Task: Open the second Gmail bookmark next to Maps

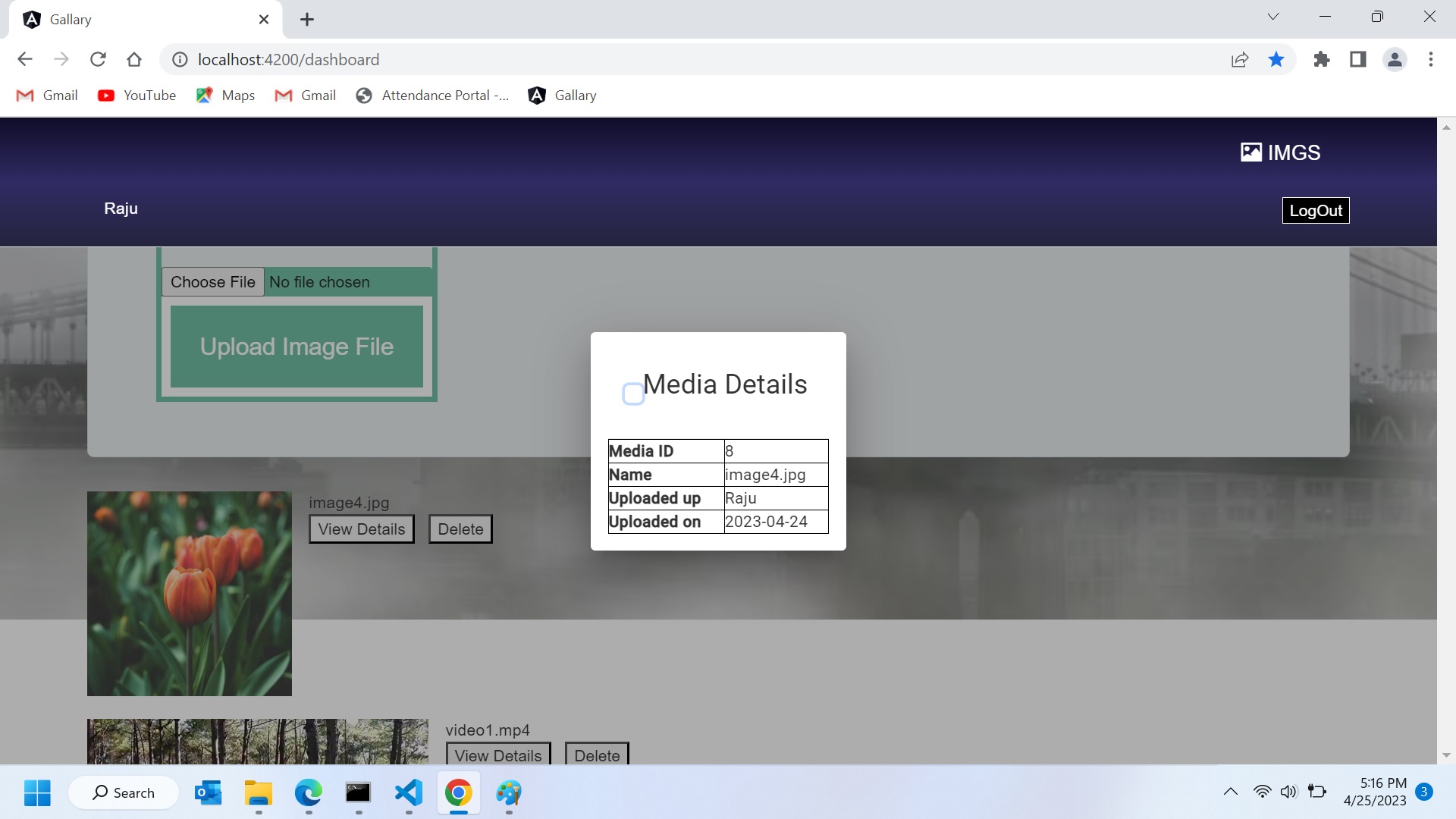Action: [306, 96]
